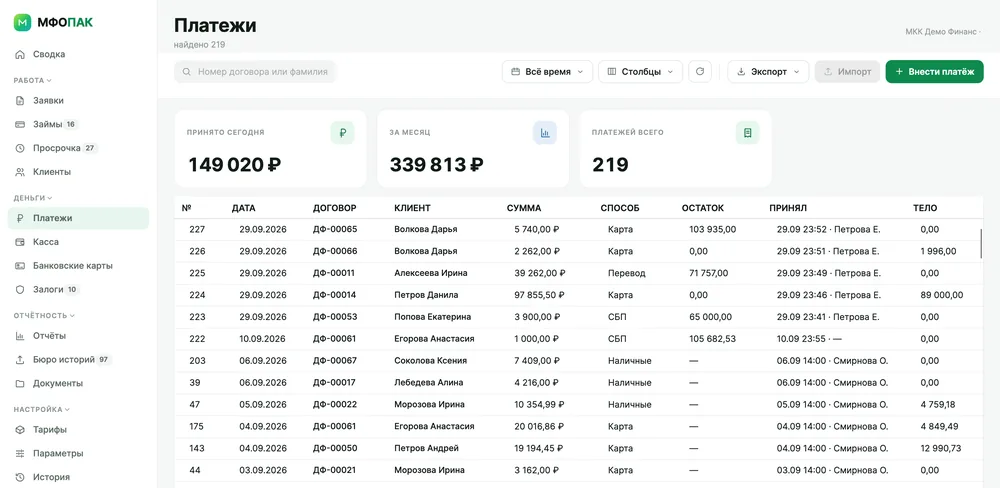Click the Документы folder icon

click(x=20, y=383)
